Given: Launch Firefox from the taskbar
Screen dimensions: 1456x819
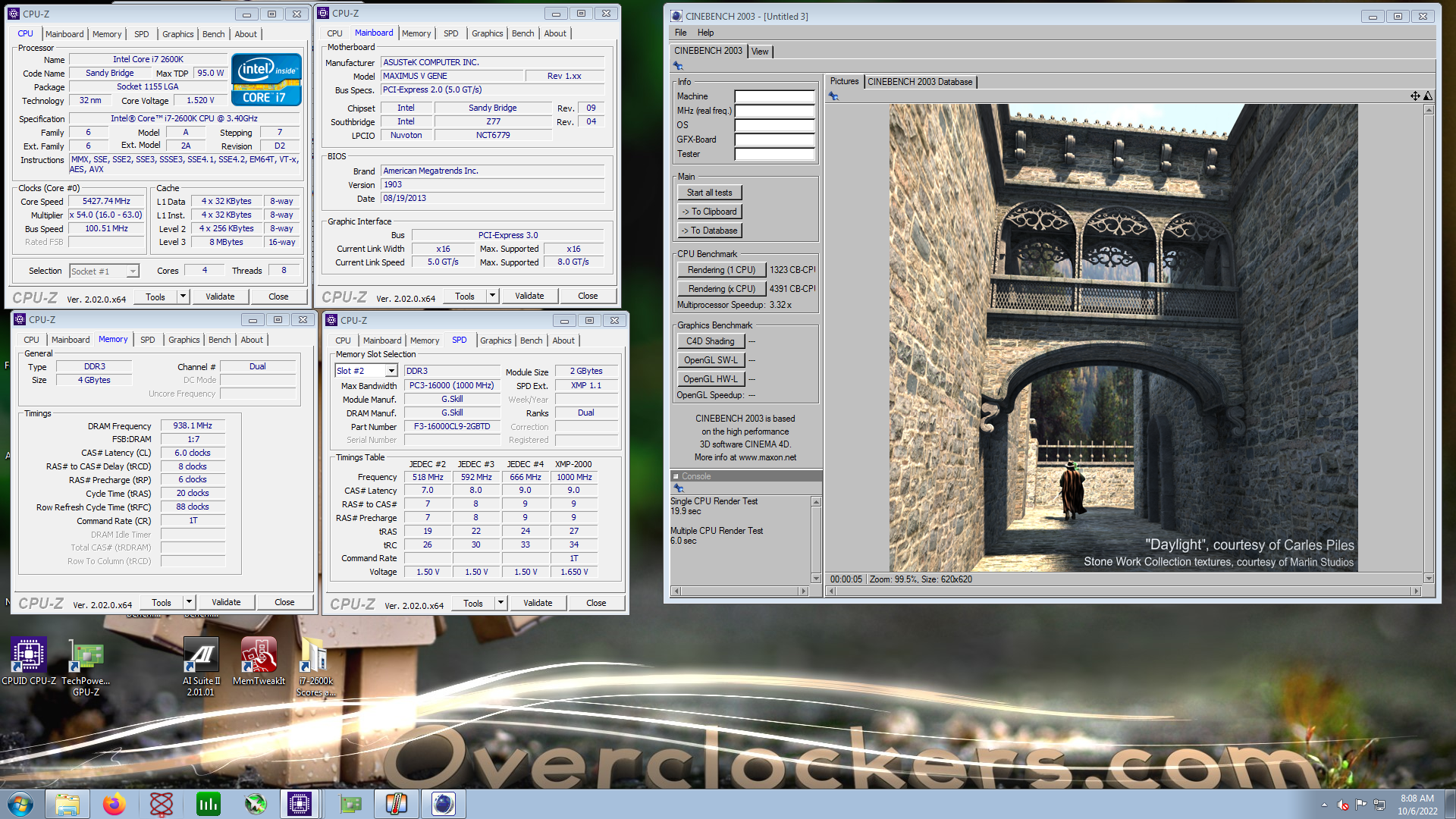Looking at the screenshot, I should [115, 804].
